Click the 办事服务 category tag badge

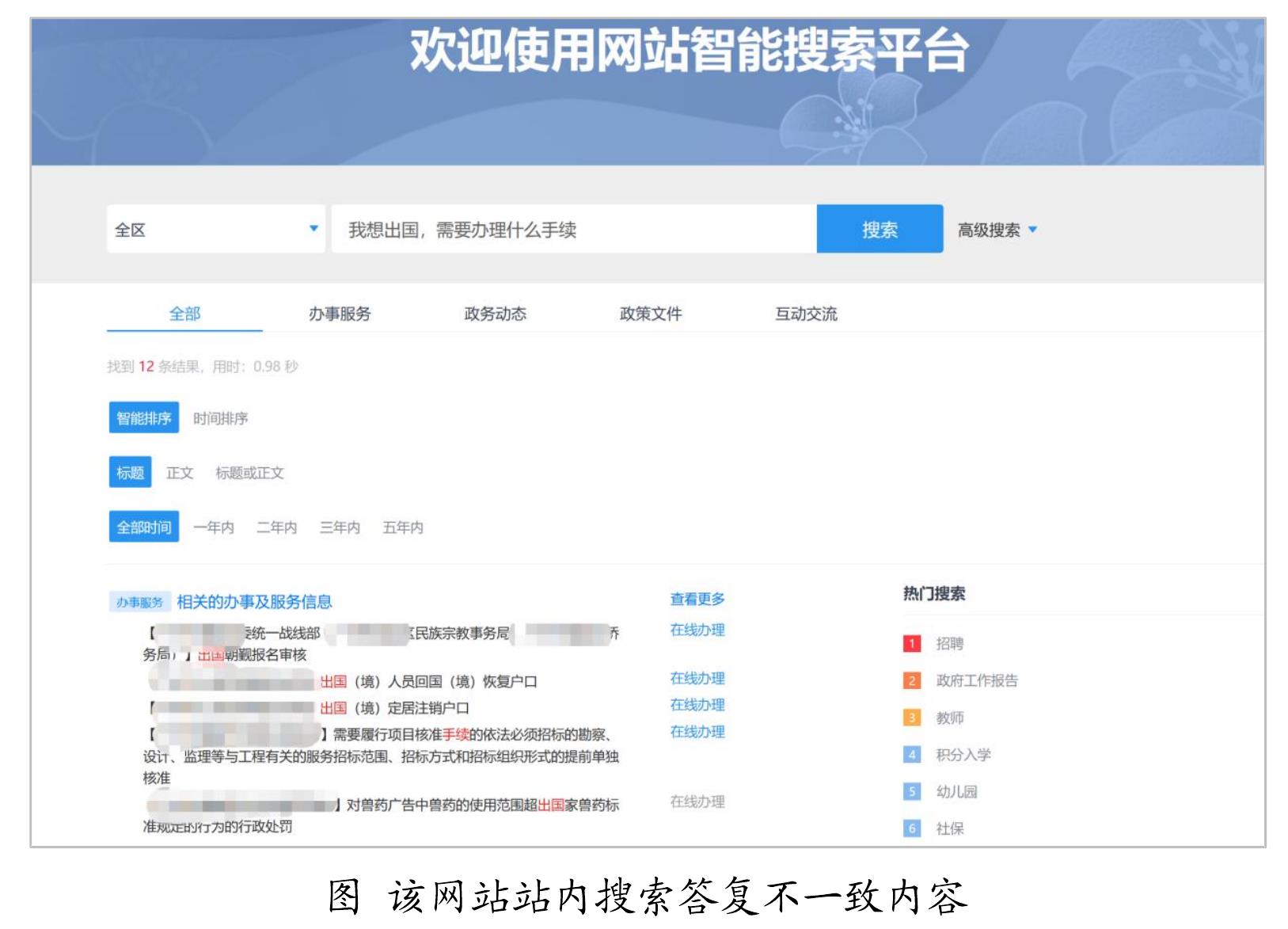pos(139,603)
